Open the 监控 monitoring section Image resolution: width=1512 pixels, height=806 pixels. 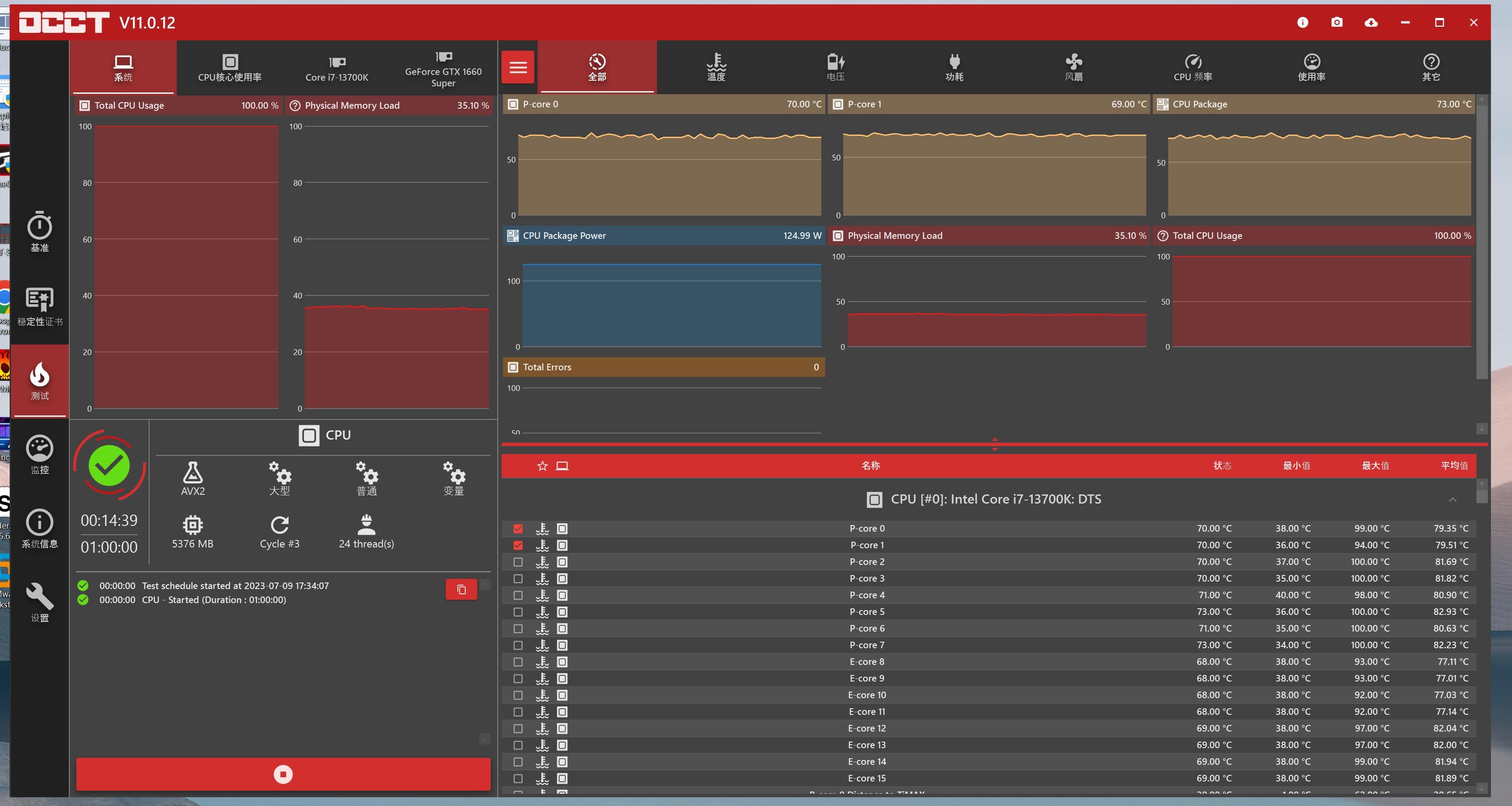tap(39, 454)
